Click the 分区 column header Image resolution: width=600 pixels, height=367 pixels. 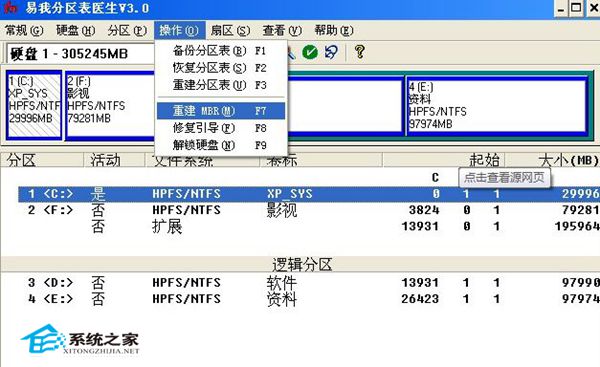click(x=41, y=160)
